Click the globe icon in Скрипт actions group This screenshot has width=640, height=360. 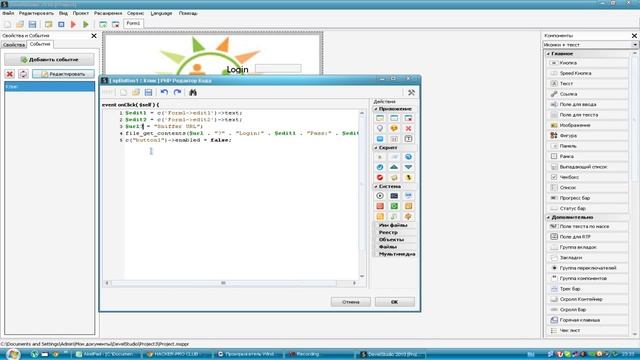(408, 157)
